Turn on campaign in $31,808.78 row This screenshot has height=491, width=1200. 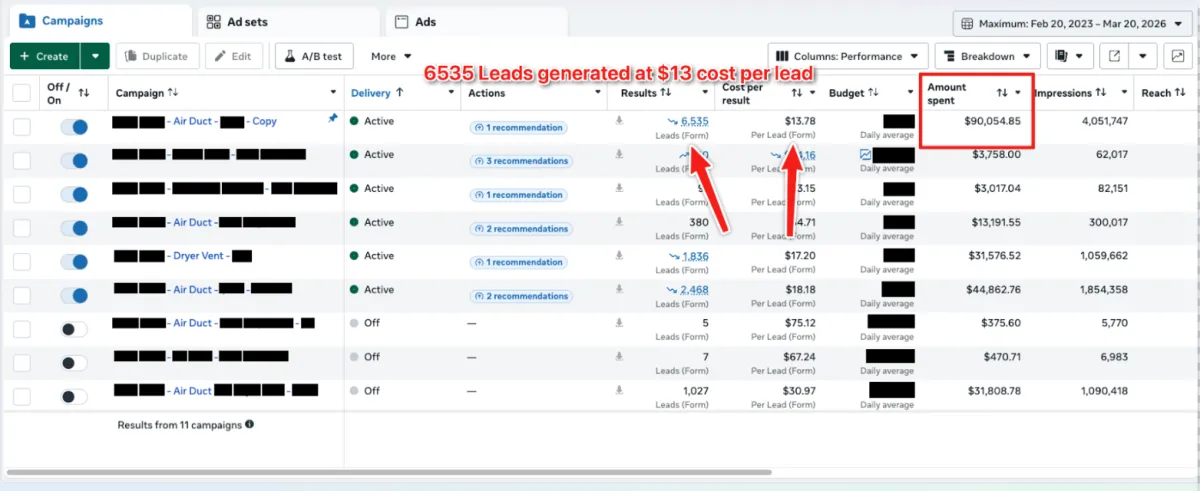(74, 396)
